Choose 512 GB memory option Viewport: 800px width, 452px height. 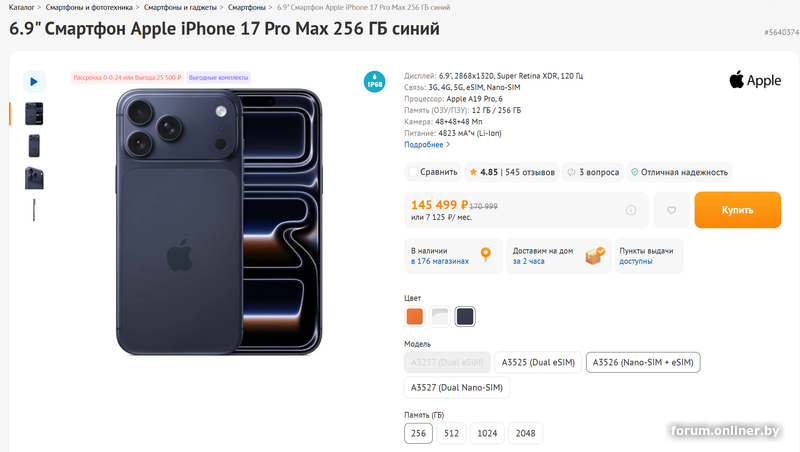[x=452, y=433]
